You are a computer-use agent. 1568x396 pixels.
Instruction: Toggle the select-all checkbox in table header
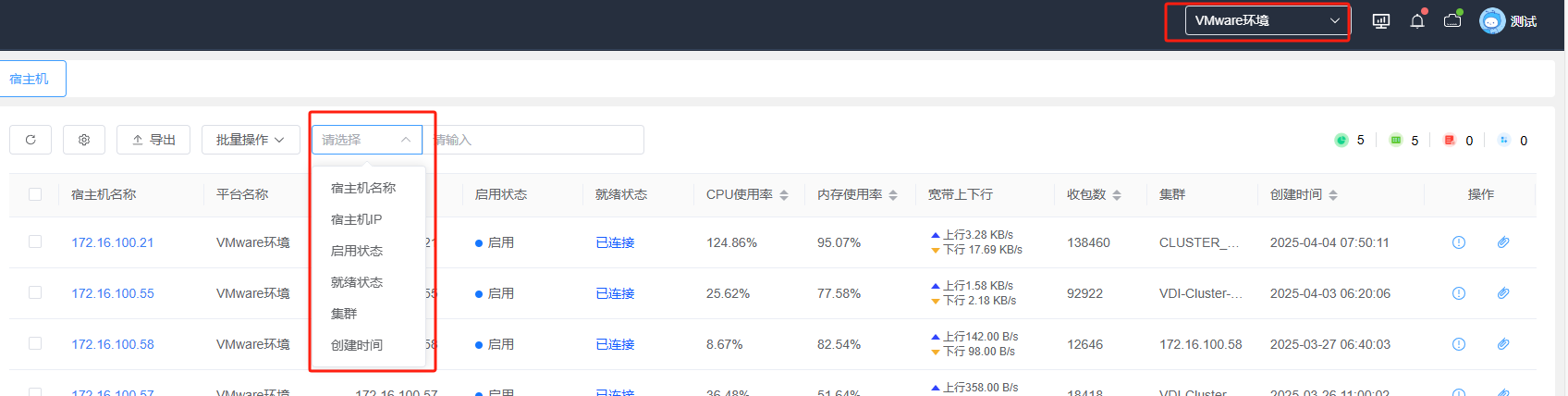[x=35, y=194]
